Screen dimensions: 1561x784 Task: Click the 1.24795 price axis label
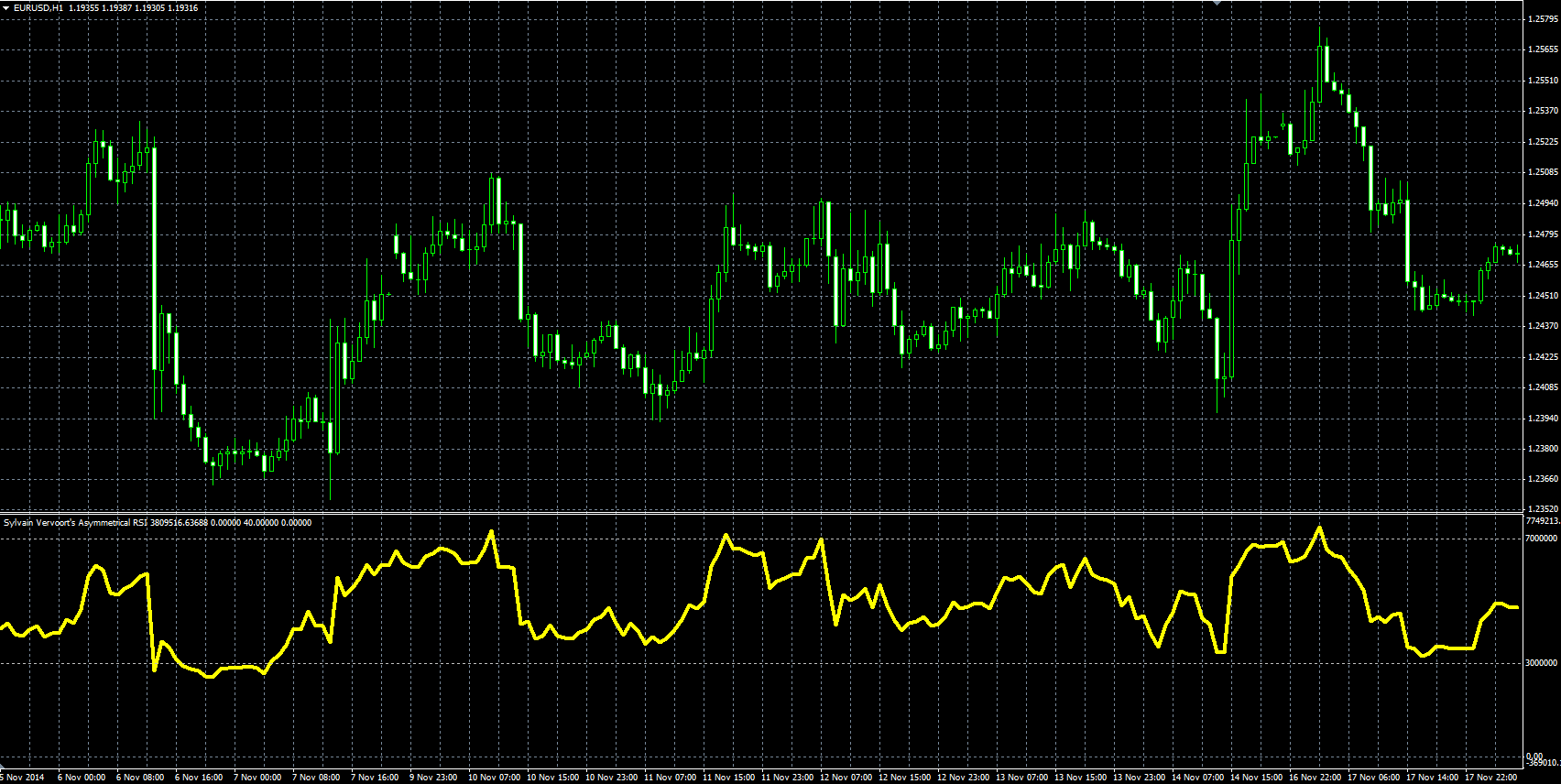point(1544,234)
